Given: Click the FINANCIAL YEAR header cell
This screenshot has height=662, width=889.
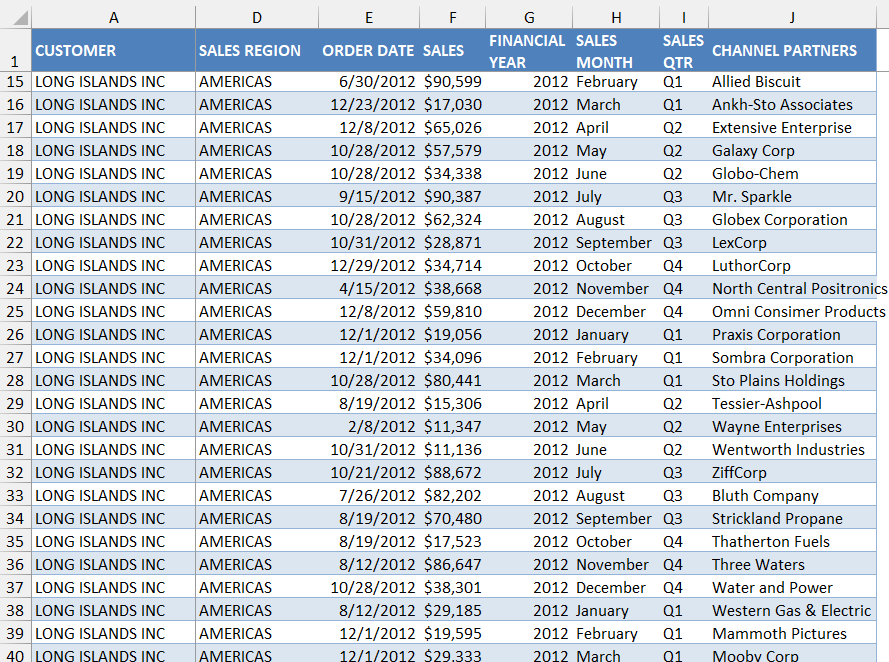Looking at the screenshot, I should click(x=529, y=50).
